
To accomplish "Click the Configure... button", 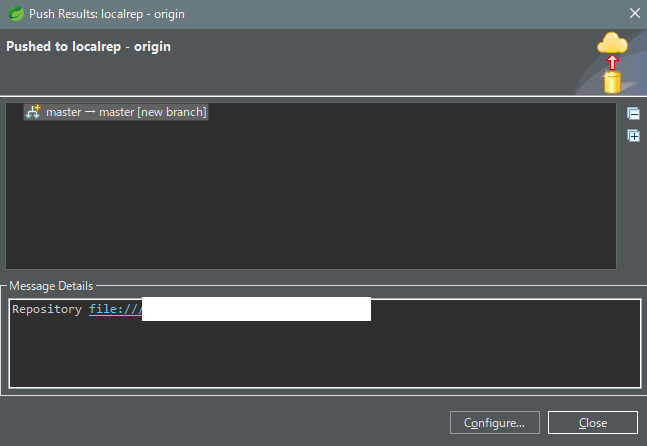I will click(x=495, y=422).
